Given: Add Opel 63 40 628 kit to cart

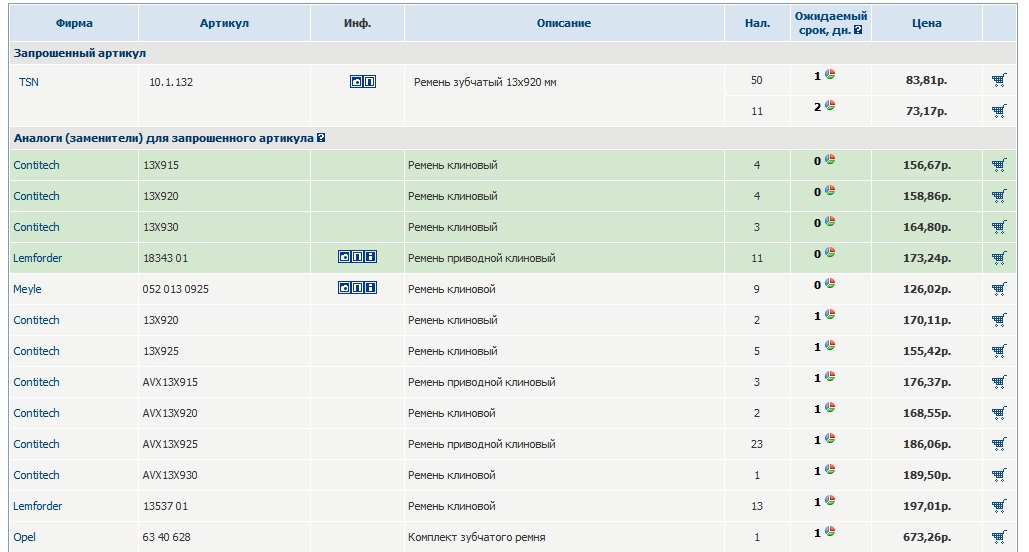Looking at the screenshot, I should pos(998,537).
